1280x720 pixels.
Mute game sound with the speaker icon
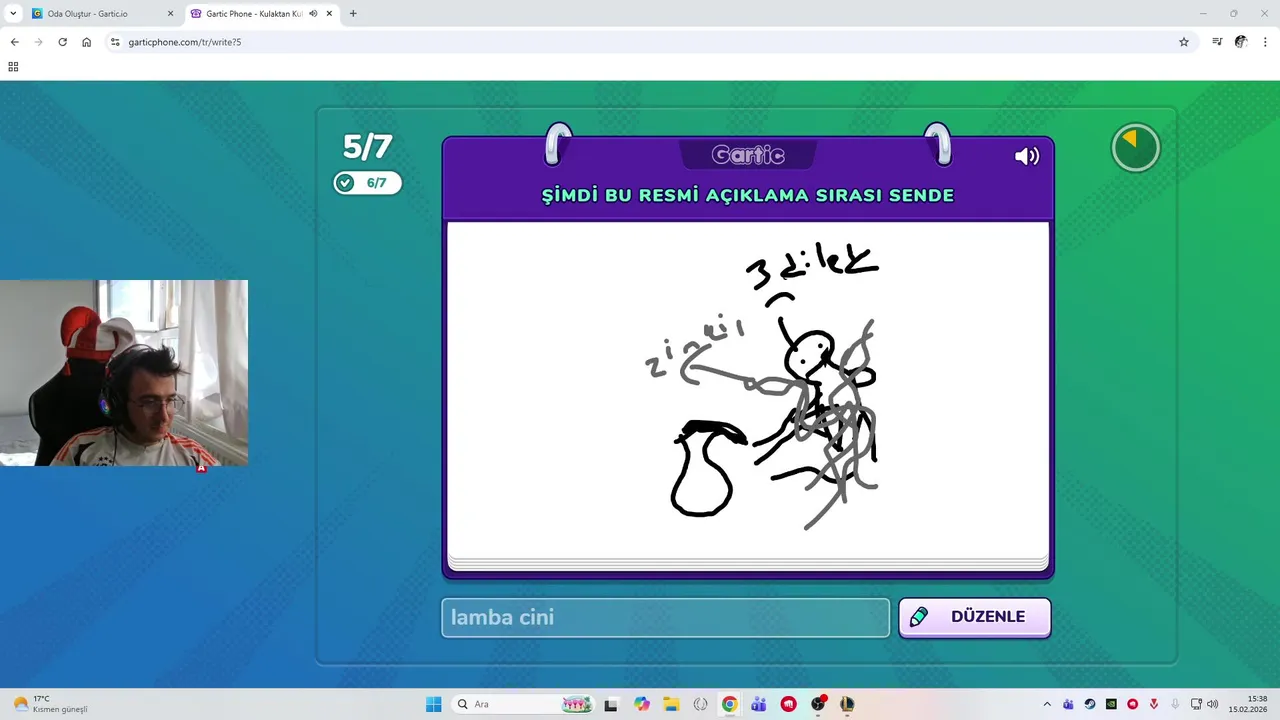(x=1027, y=156)
